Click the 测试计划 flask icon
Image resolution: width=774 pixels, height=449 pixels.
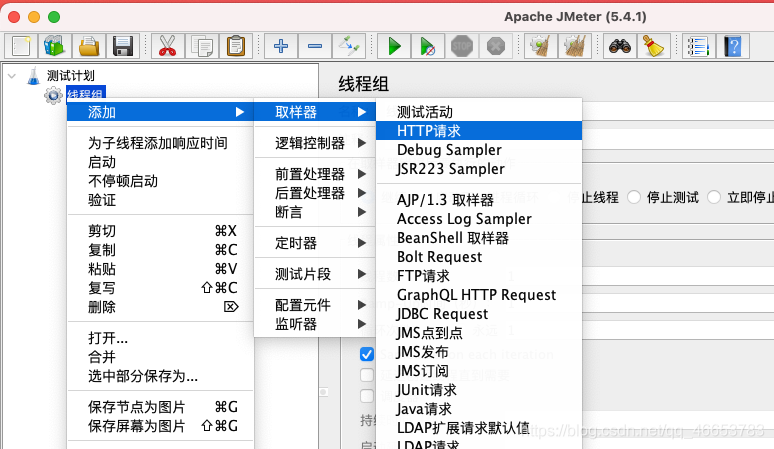click(33, 76)
